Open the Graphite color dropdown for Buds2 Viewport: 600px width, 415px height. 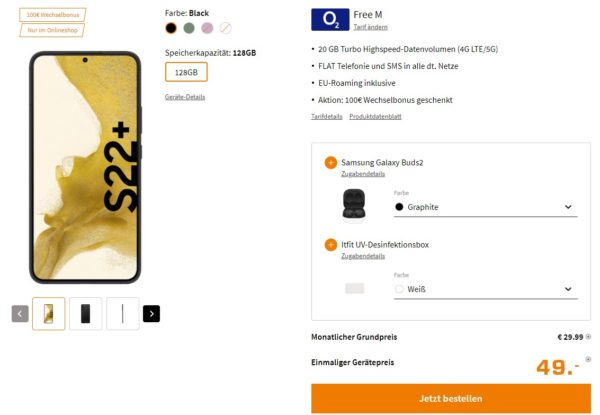pyautogui.click(x=484, y=207)
